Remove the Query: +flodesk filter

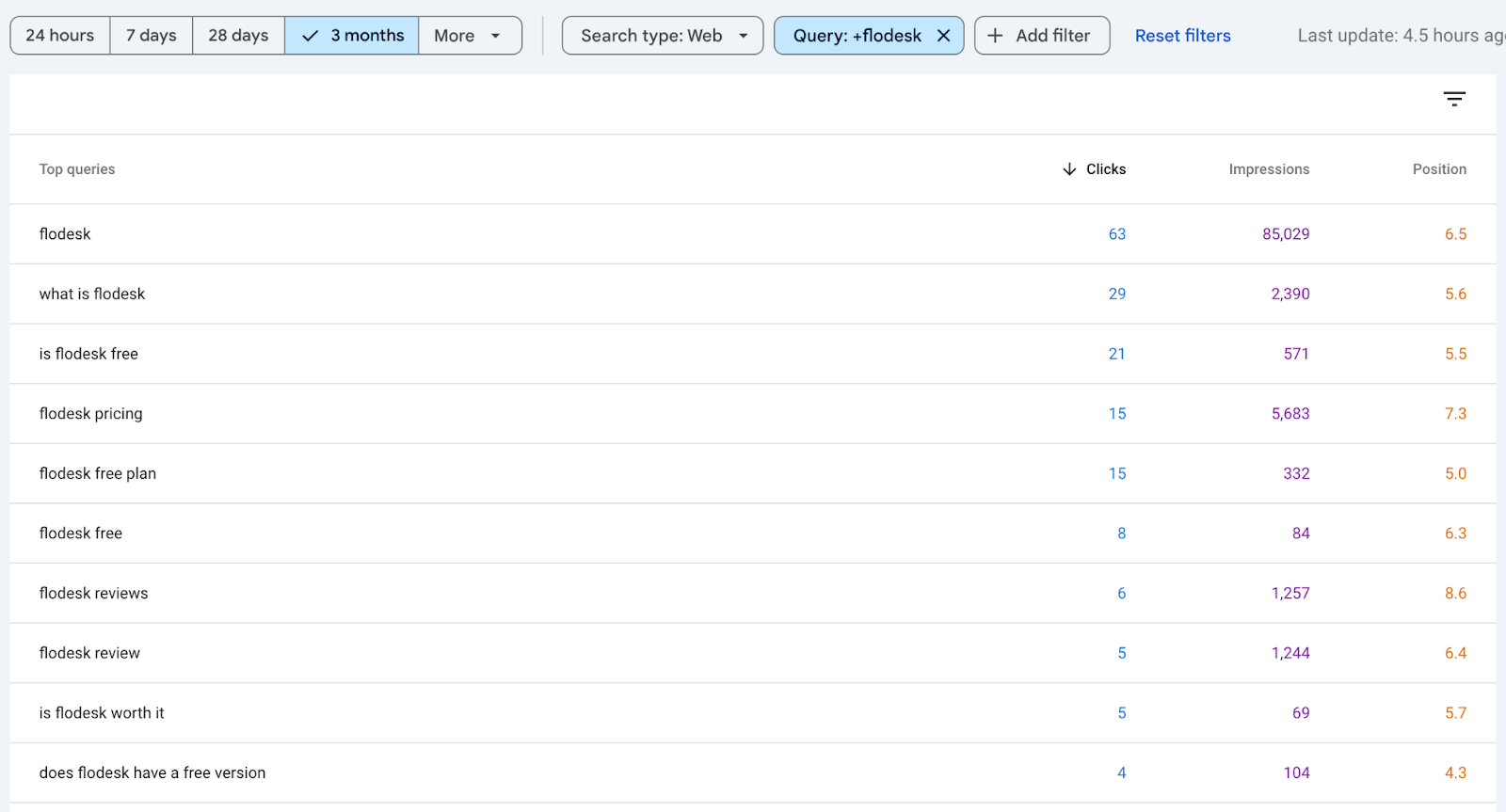(x=943, y=36)
